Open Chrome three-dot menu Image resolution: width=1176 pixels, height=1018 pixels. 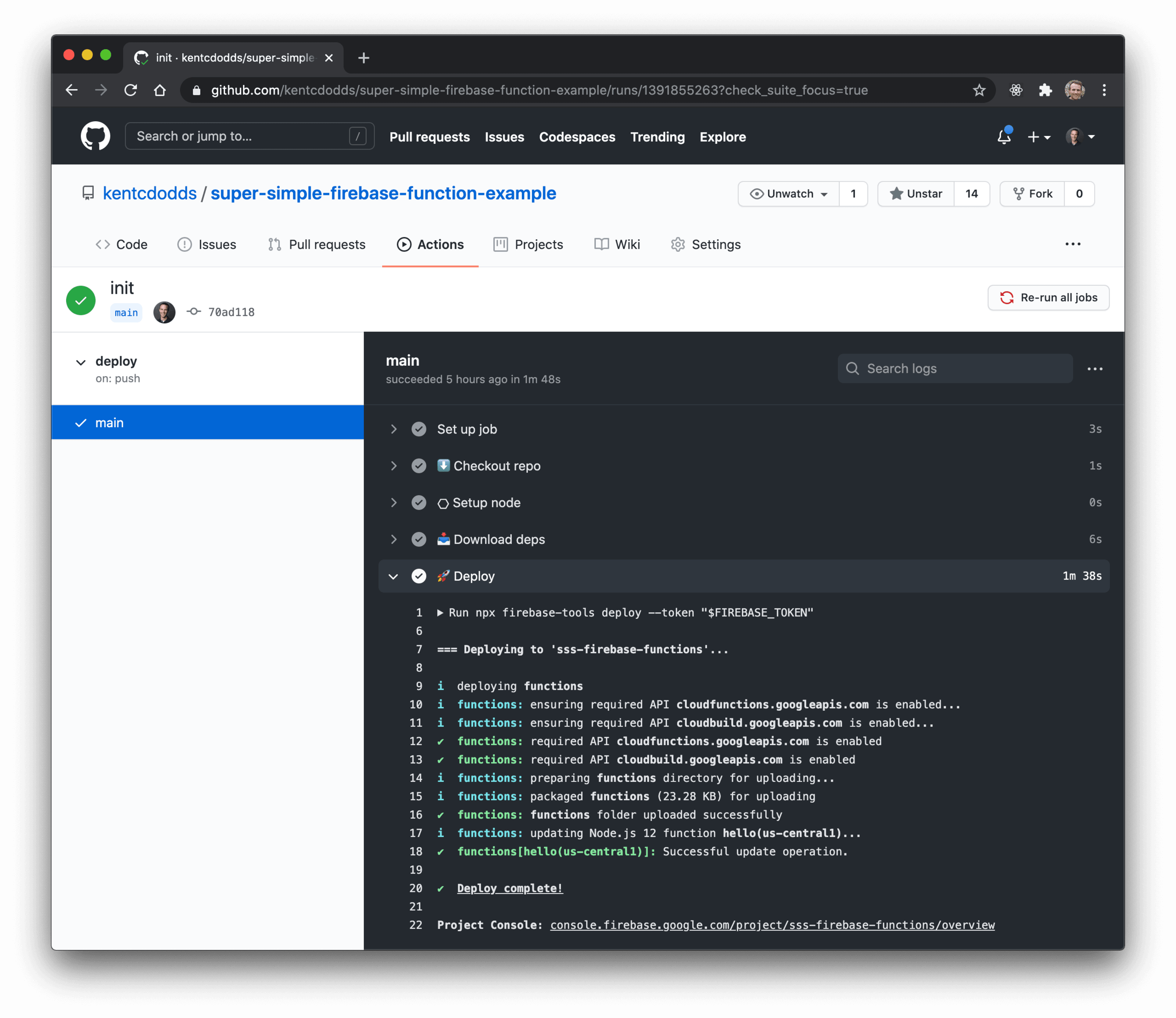(1104, 90)
